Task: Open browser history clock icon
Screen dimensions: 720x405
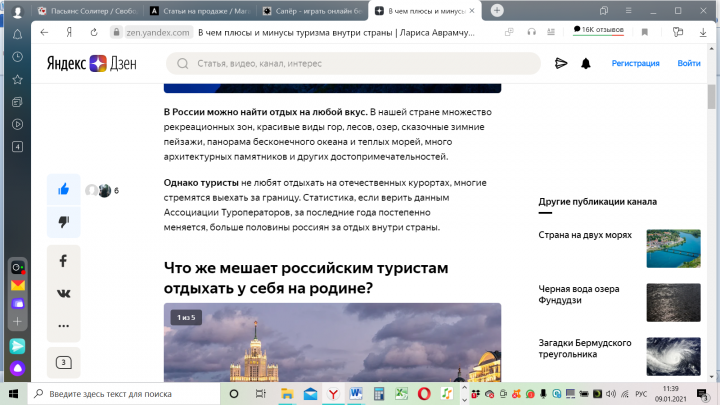Action: point(17,57)
